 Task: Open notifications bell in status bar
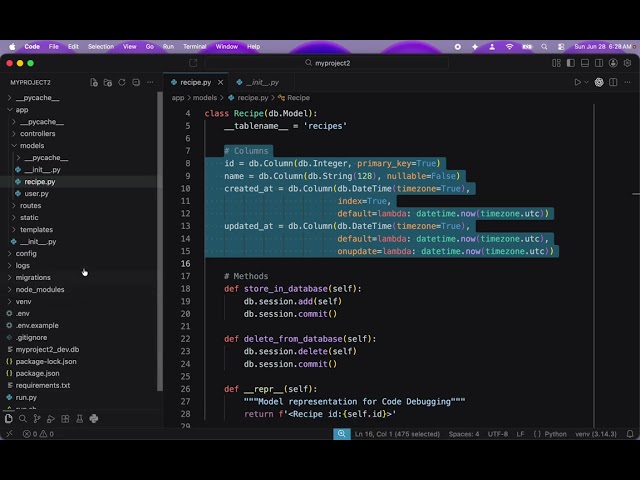click(630, 433)
